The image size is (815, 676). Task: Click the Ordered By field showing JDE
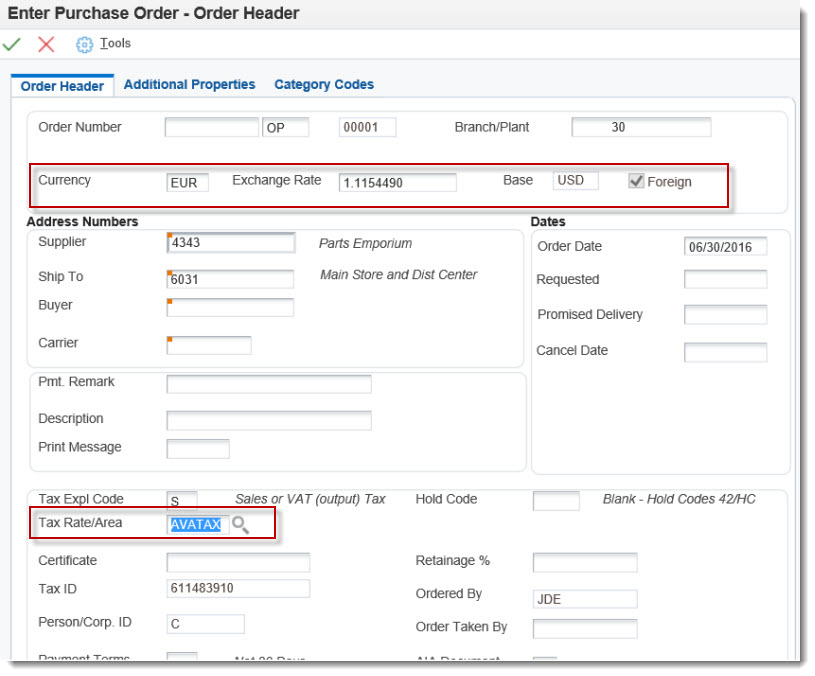coord(585,599)
